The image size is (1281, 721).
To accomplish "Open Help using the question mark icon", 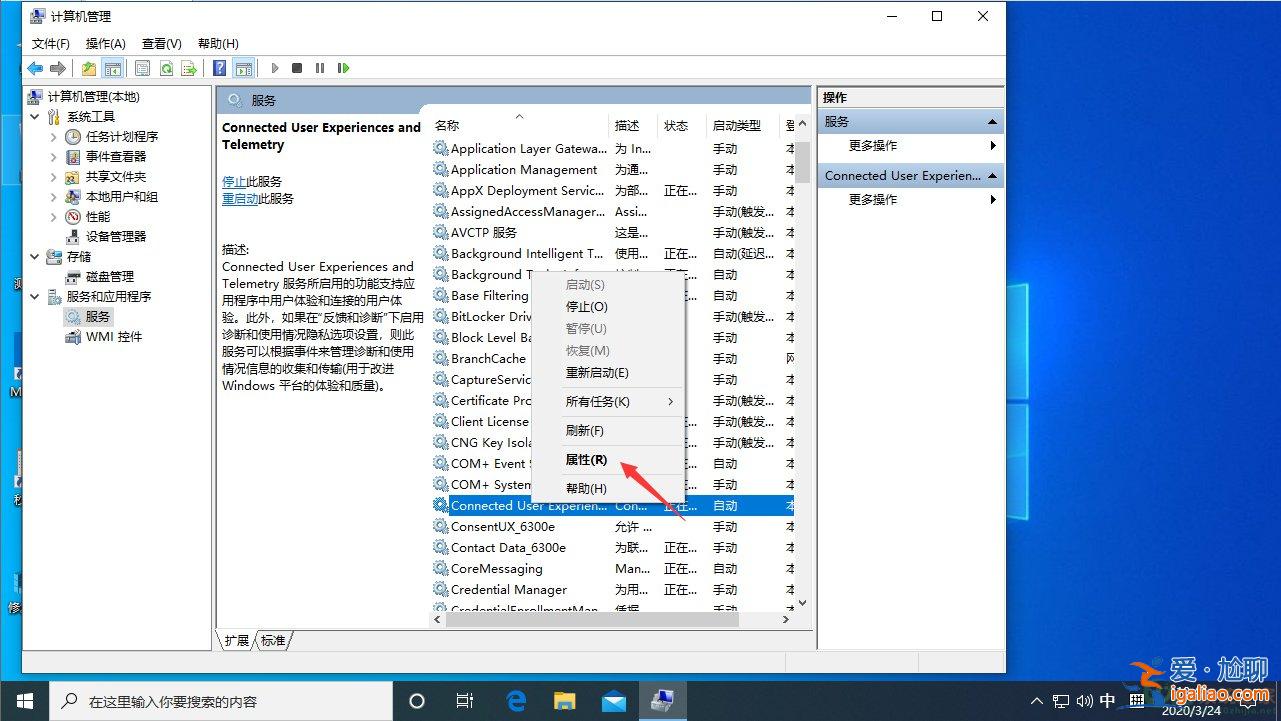I will (x=220, y=67).
